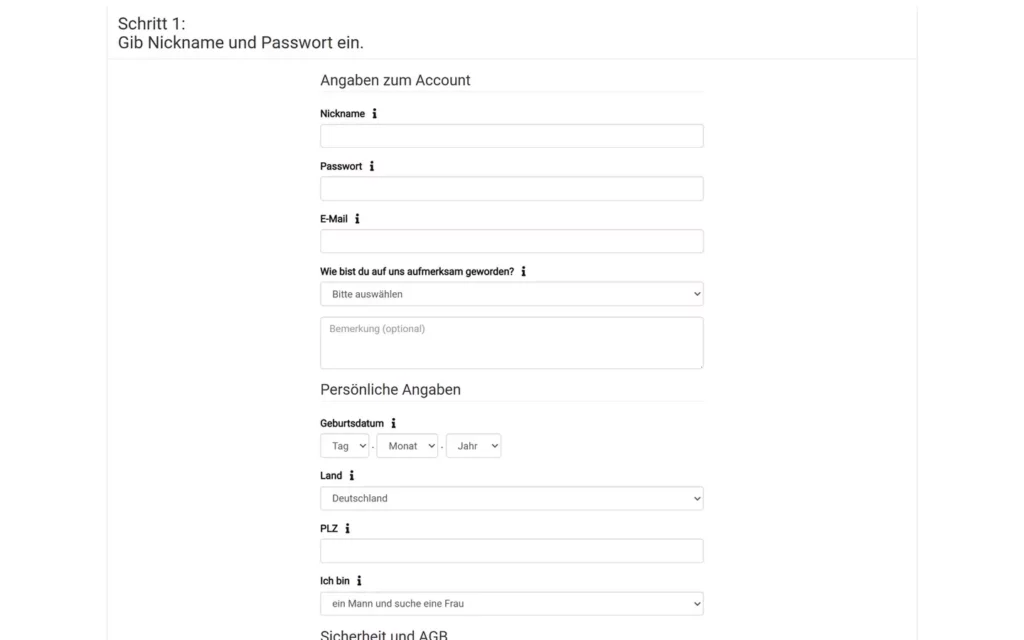The width and height of the screenshot is (1024, 640).
Task: Click the E-Mail text field
Action: pos(511,240)
